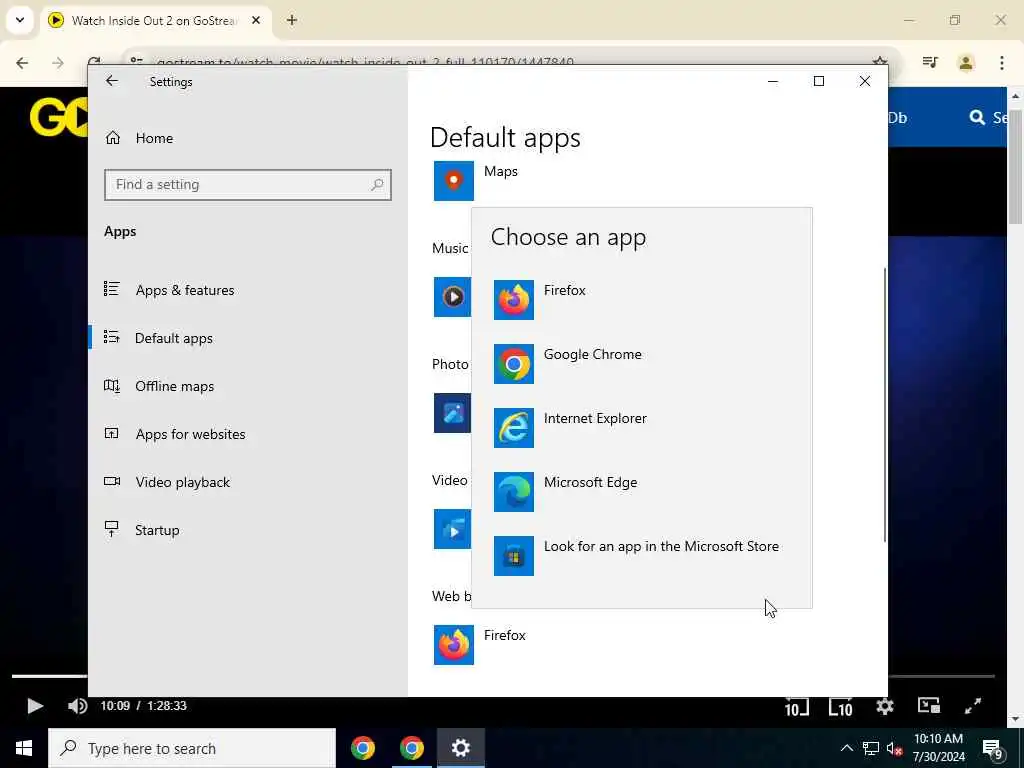Click the Find a setting search box
The height and width of the screenshot is (768, 1024).
(x=248, y=185)
